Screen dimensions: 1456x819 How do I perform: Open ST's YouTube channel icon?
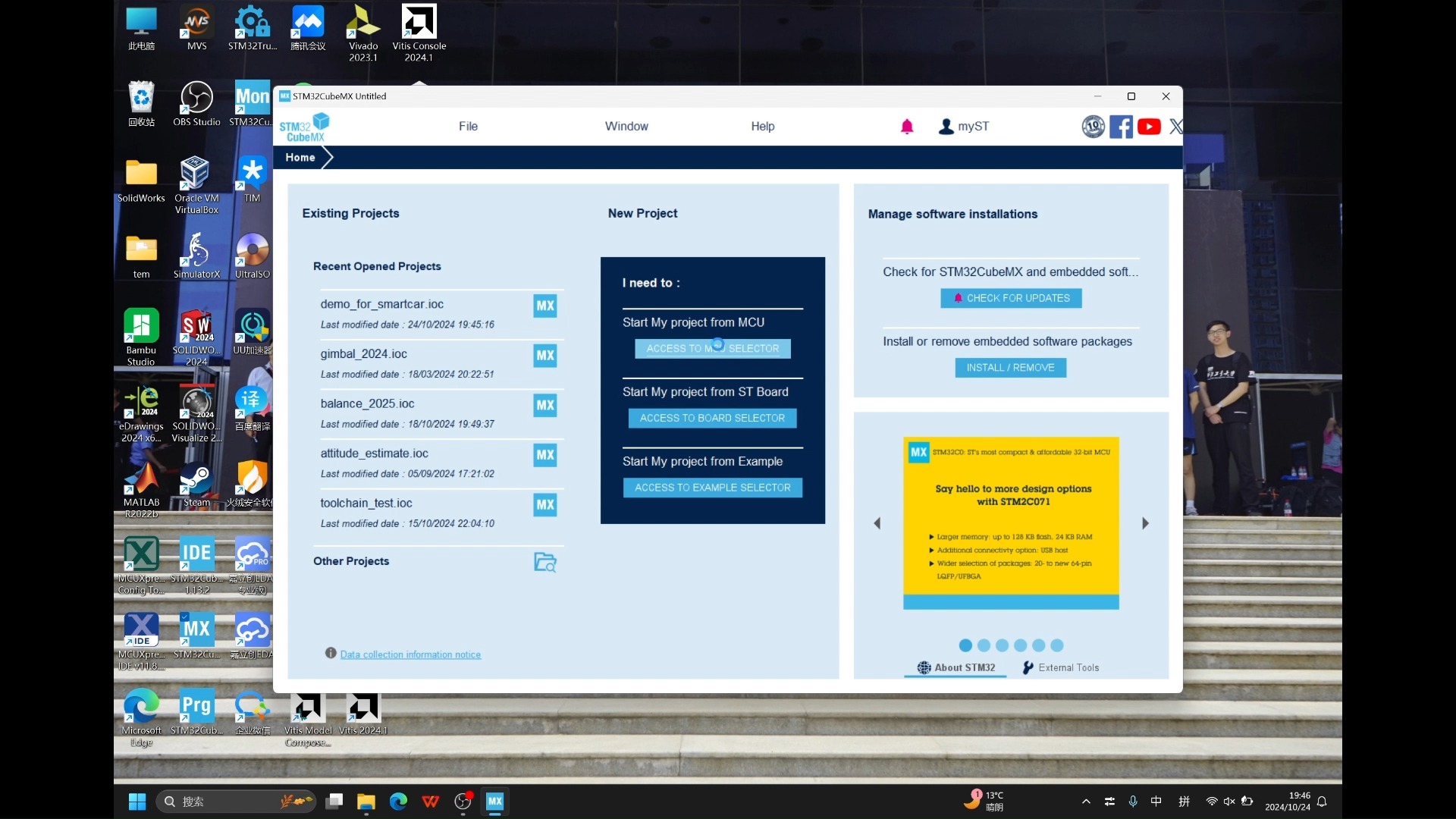coord(1149,127)
